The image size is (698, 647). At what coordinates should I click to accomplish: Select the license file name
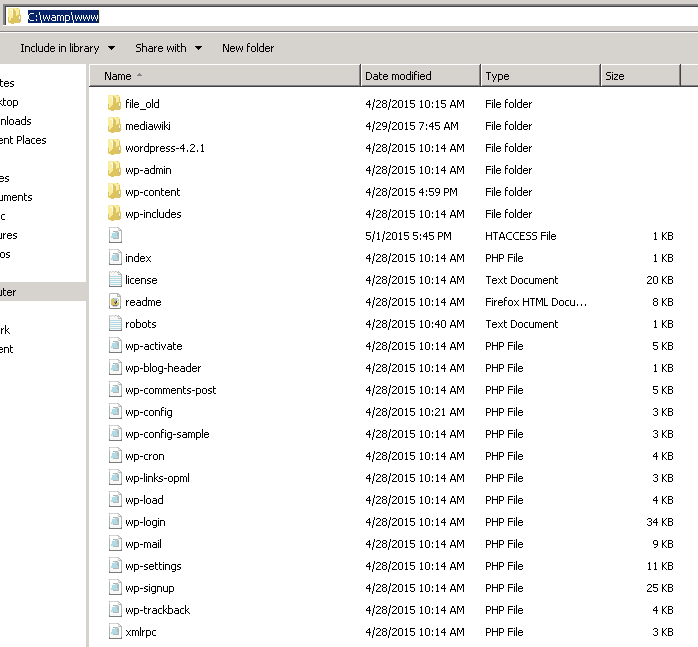pos(141,280)
